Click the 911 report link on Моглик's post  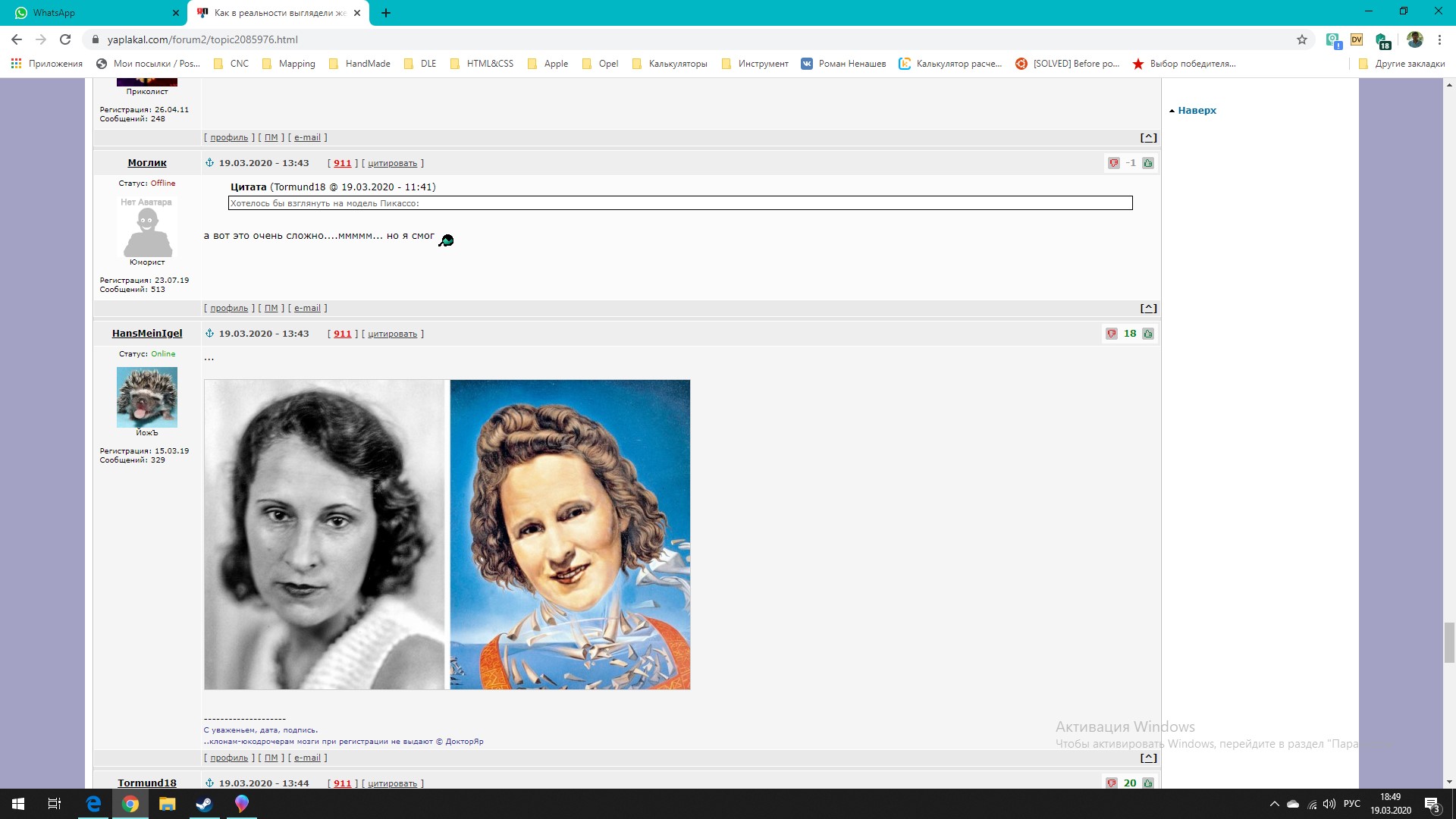tap(343, 163)
